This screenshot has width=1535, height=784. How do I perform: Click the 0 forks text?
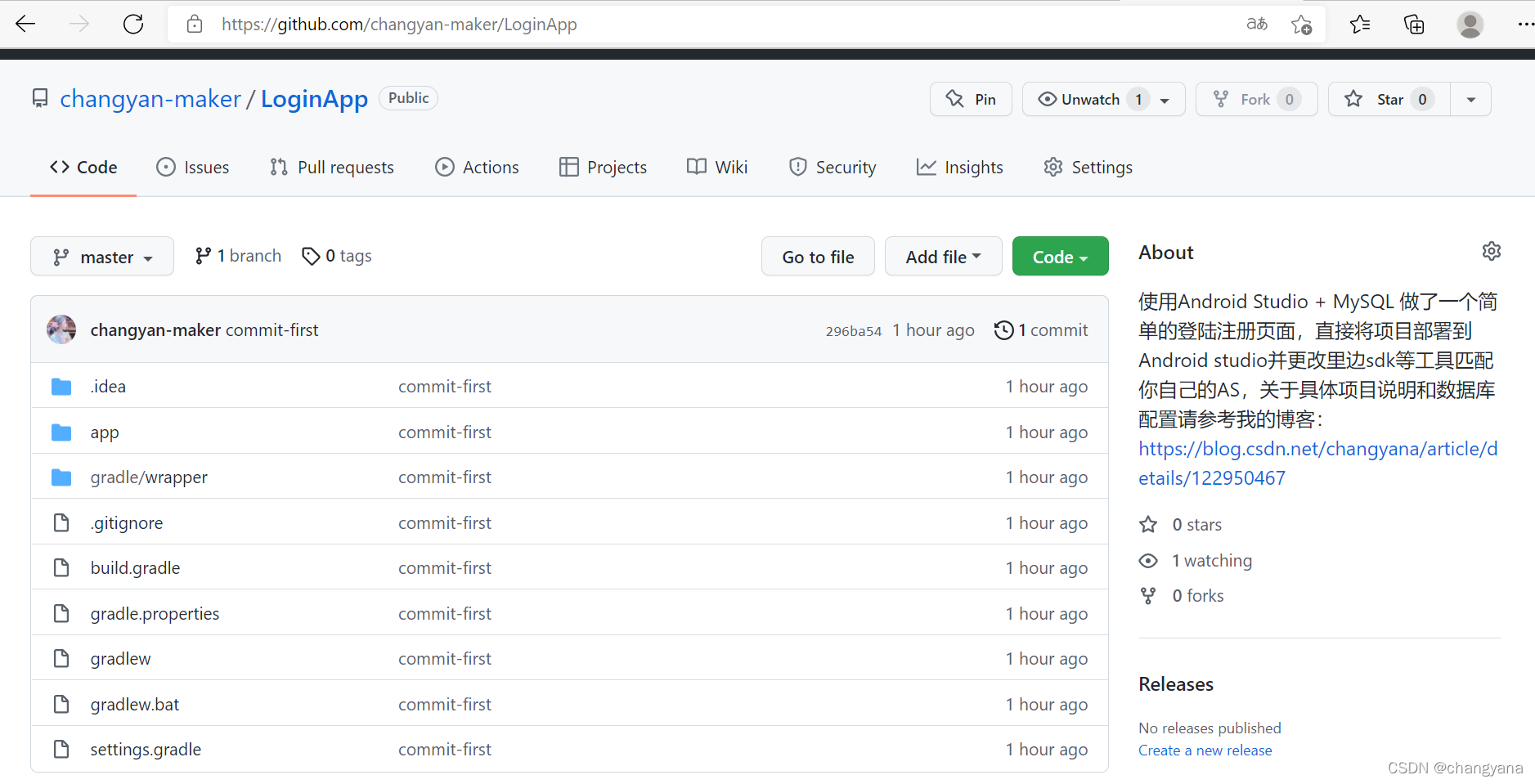coord(1198,596)
